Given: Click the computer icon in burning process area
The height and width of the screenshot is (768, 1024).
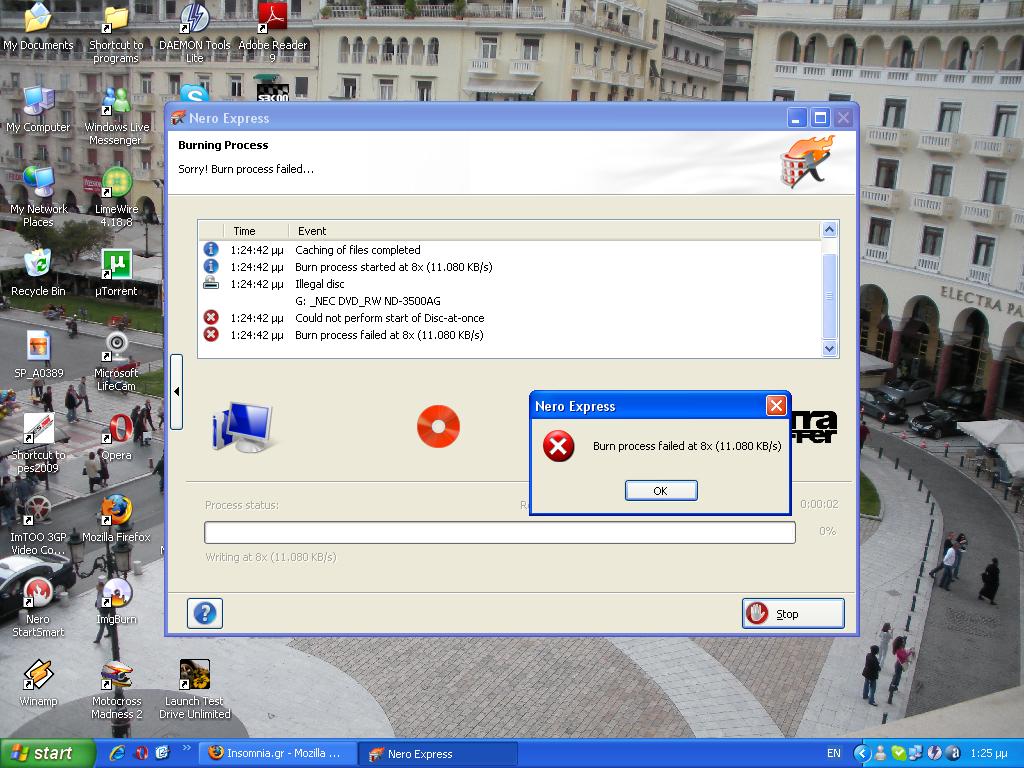Looking at the screenshot, I should click(x=243, y=426).
